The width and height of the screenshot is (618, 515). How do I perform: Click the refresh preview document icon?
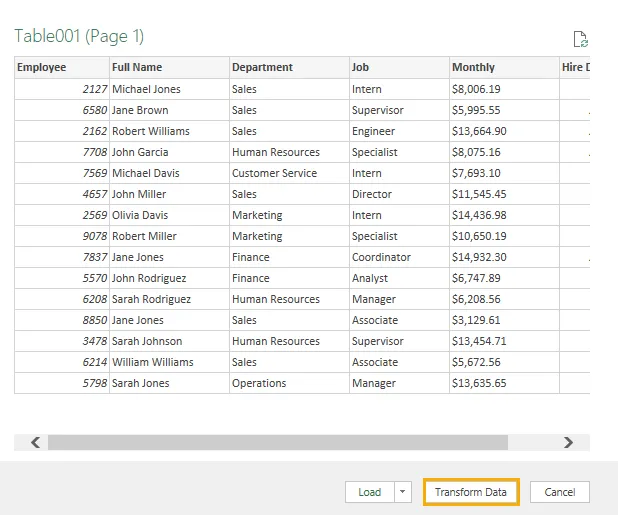point(581,39)
